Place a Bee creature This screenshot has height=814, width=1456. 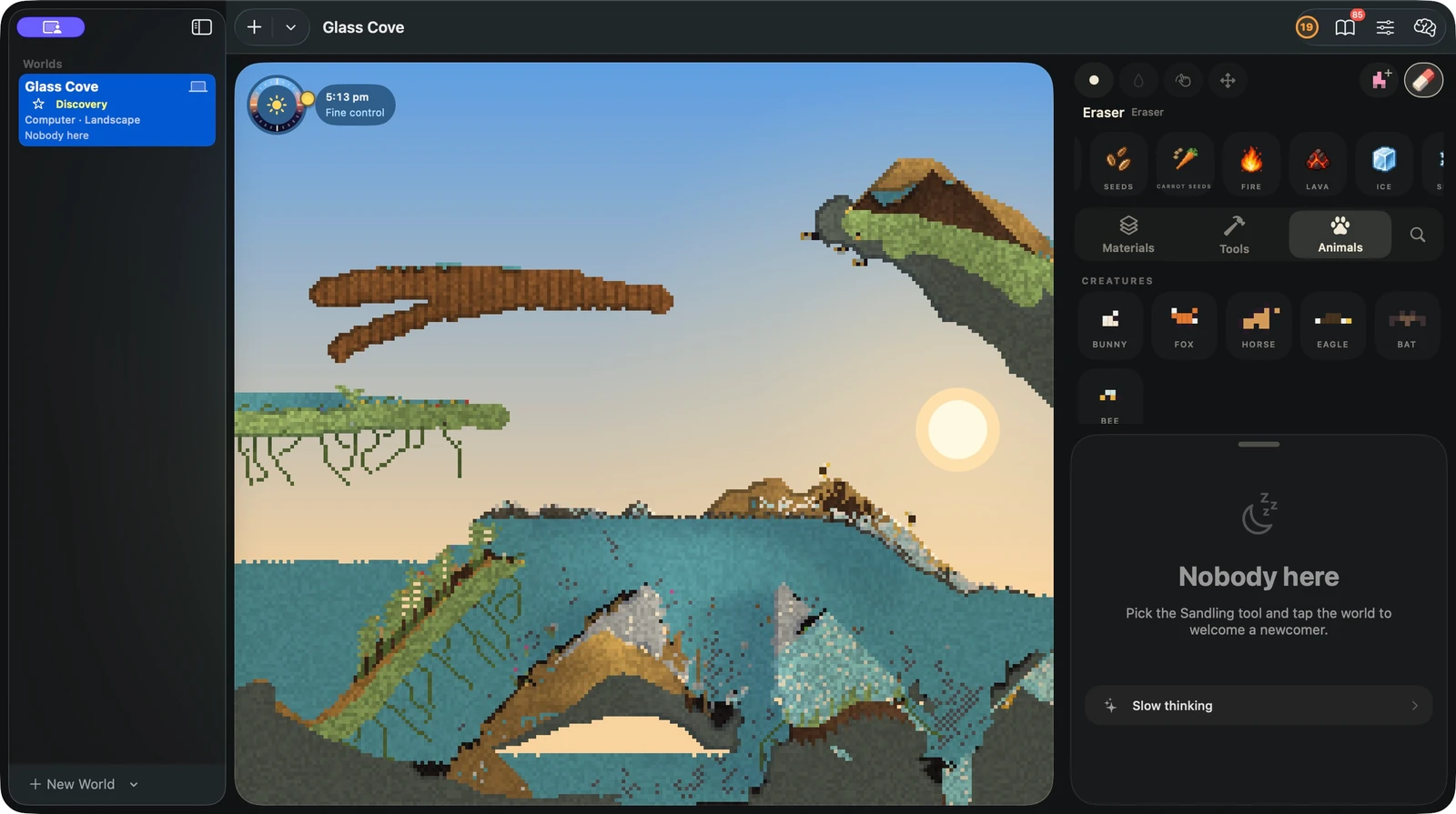[1110, 398]
